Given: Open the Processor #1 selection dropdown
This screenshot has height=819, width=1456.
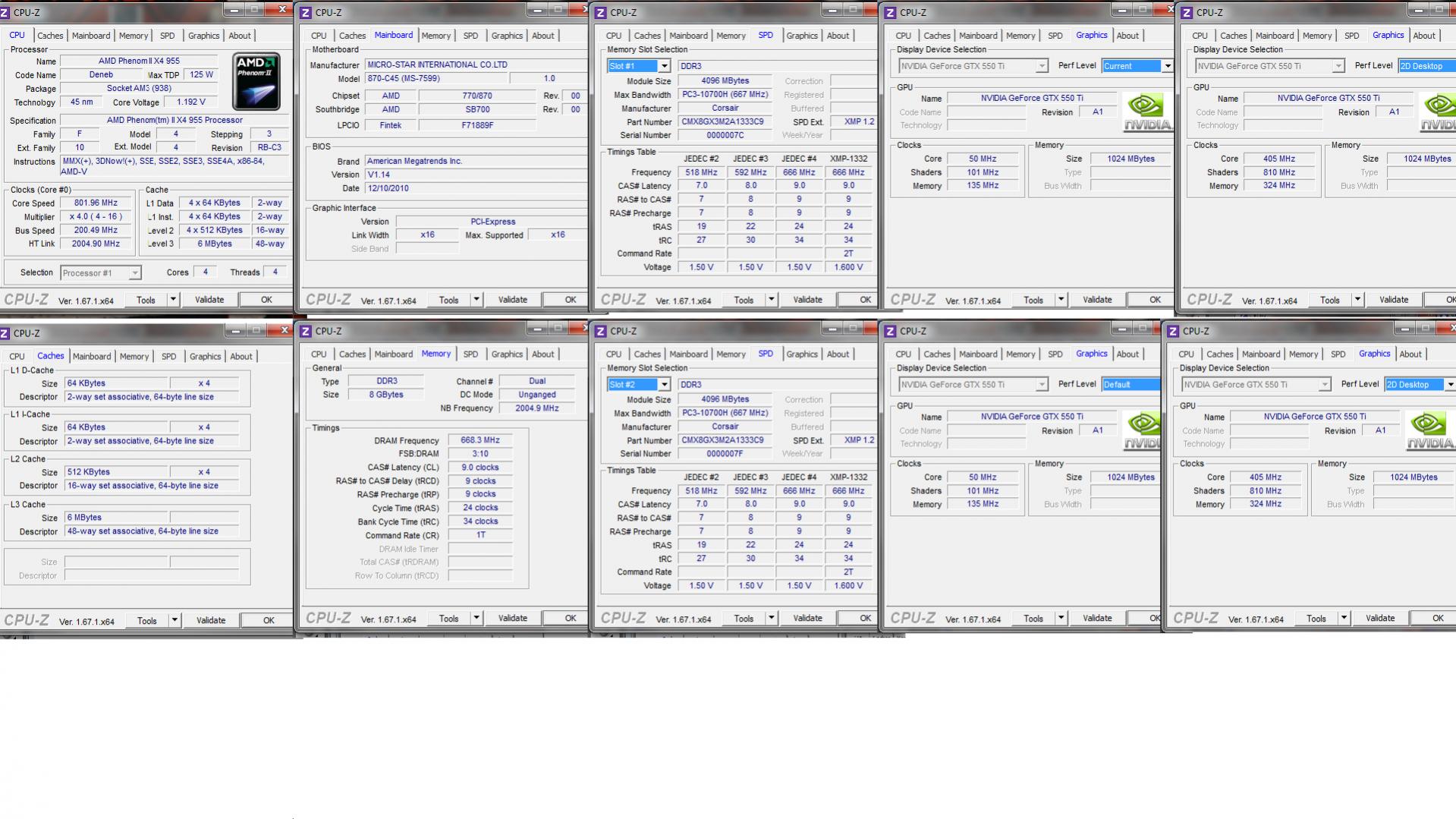Looking at the screenshot, I should tap(134, 273).
